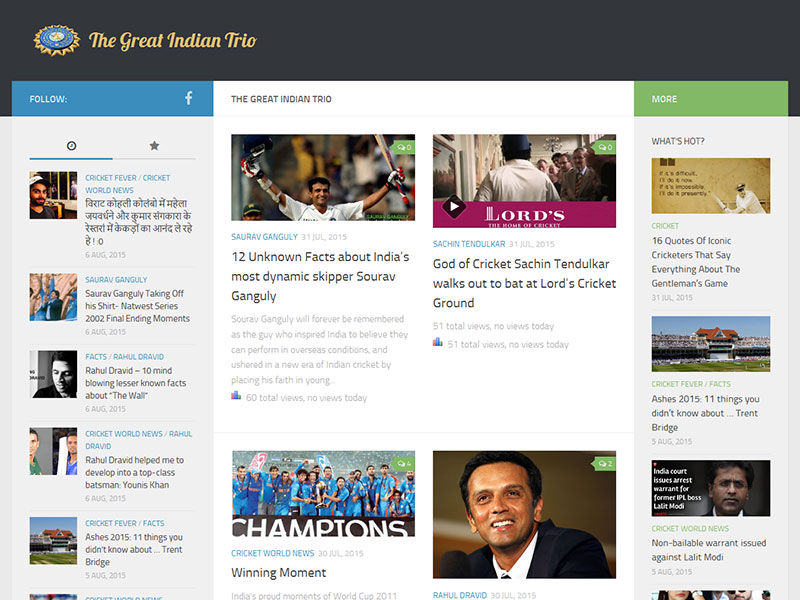Open SAURAV GANGULY category in left sidebar
Viewport: 800px width, 600px height.
[x=116, y=280]
